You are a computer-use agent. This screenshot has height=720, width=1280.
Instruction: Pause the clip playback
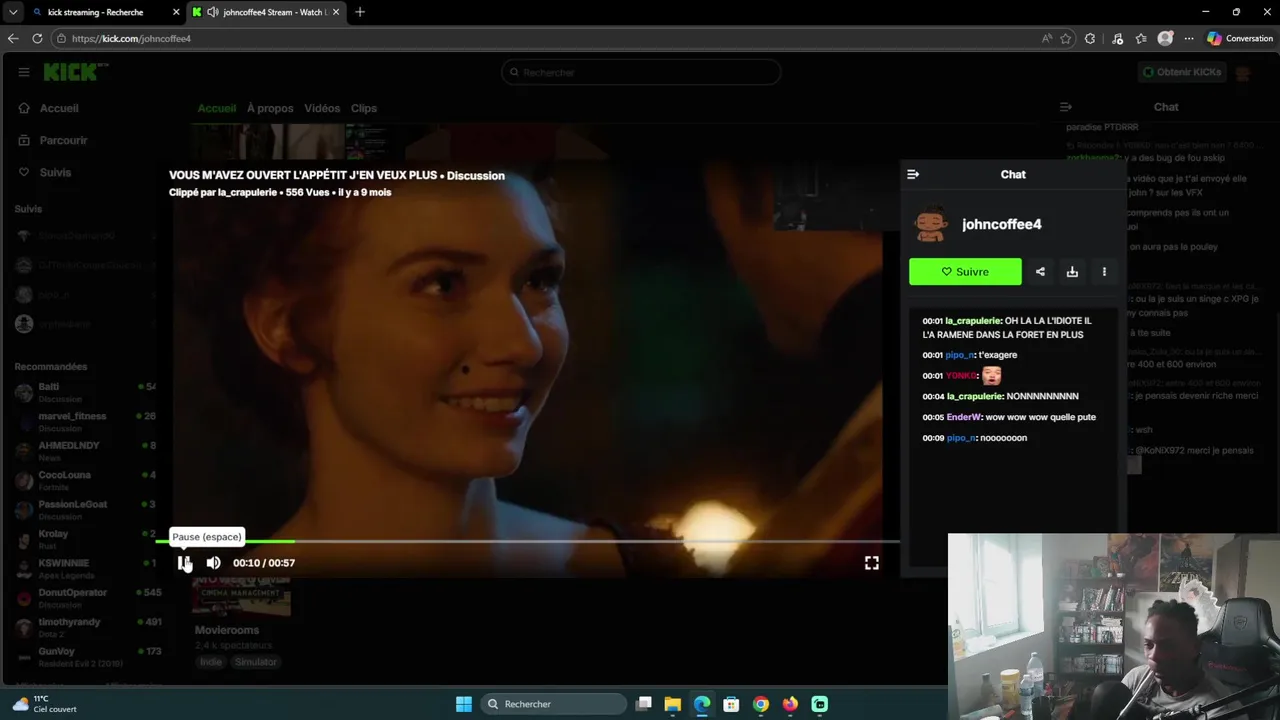[x=184, y=563]
